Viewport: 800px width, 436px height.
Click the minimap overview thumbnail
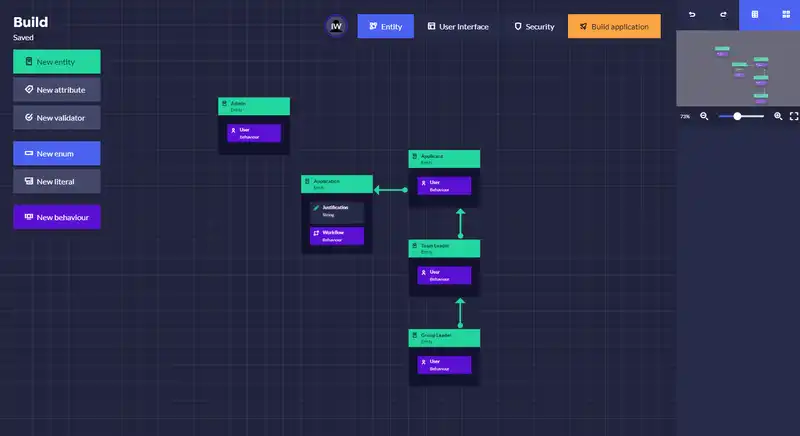pos(738,68)
